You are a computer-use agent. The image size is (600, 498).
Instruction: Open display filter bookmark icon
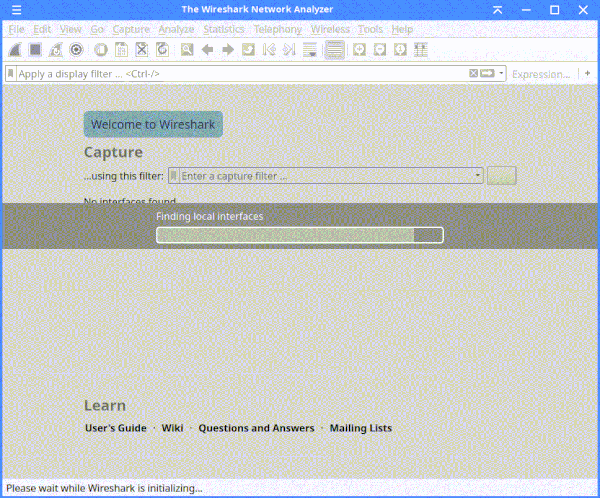point(11,73)
